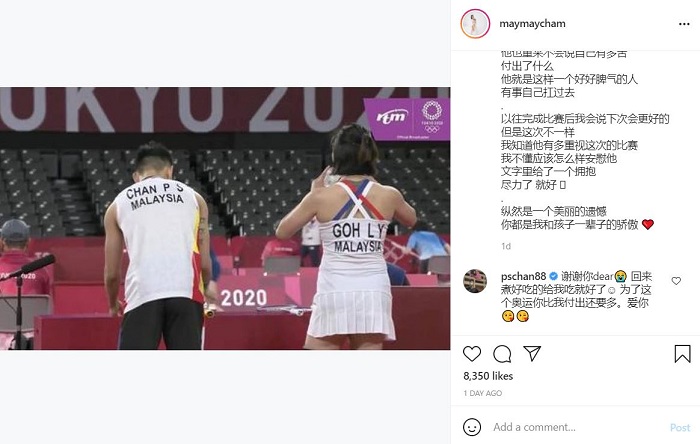Like pschan88's comment with the small heart
The height and width of the screenshot is (444, 700).
(x=676, y=281)
